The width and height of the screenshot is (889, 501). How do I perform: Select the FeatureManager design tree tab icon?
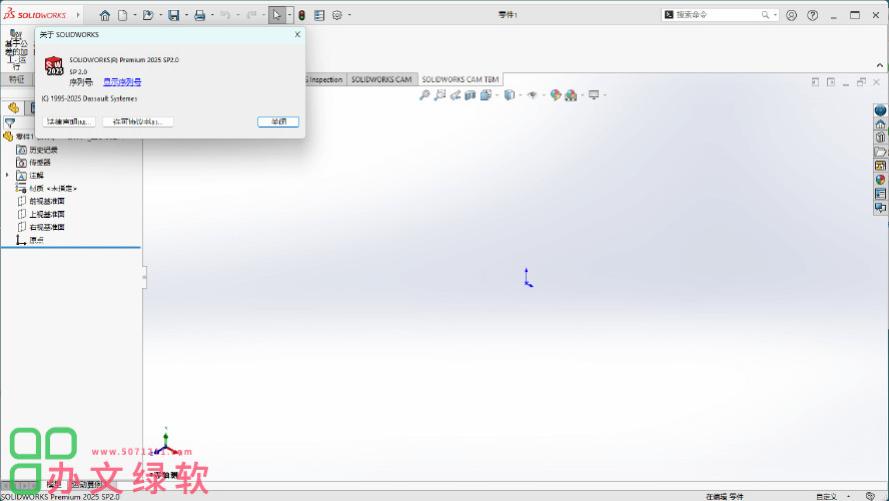[x=14, y=108]
